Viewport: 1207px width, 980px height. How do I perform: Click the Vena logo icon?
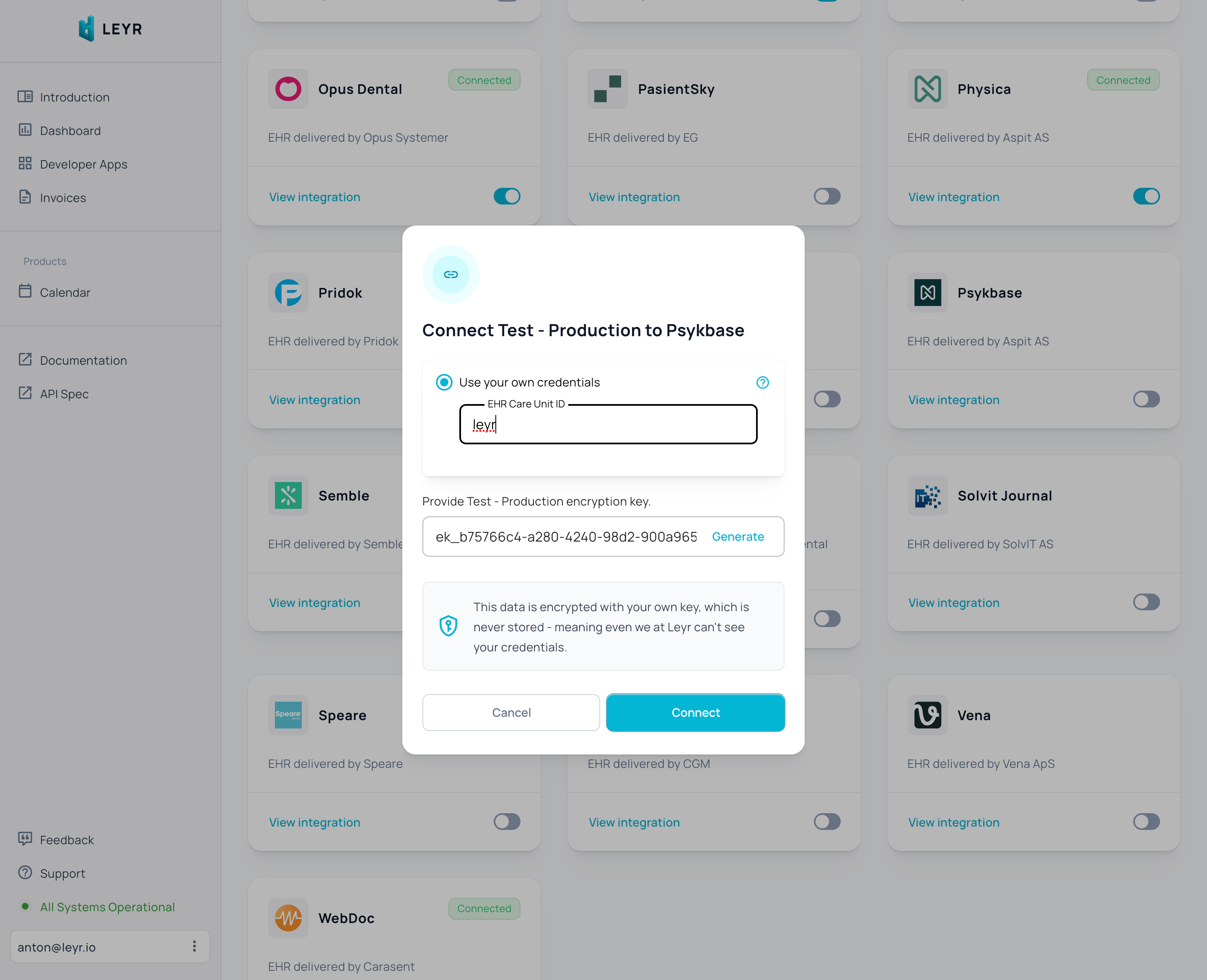(x=927, y=715)
